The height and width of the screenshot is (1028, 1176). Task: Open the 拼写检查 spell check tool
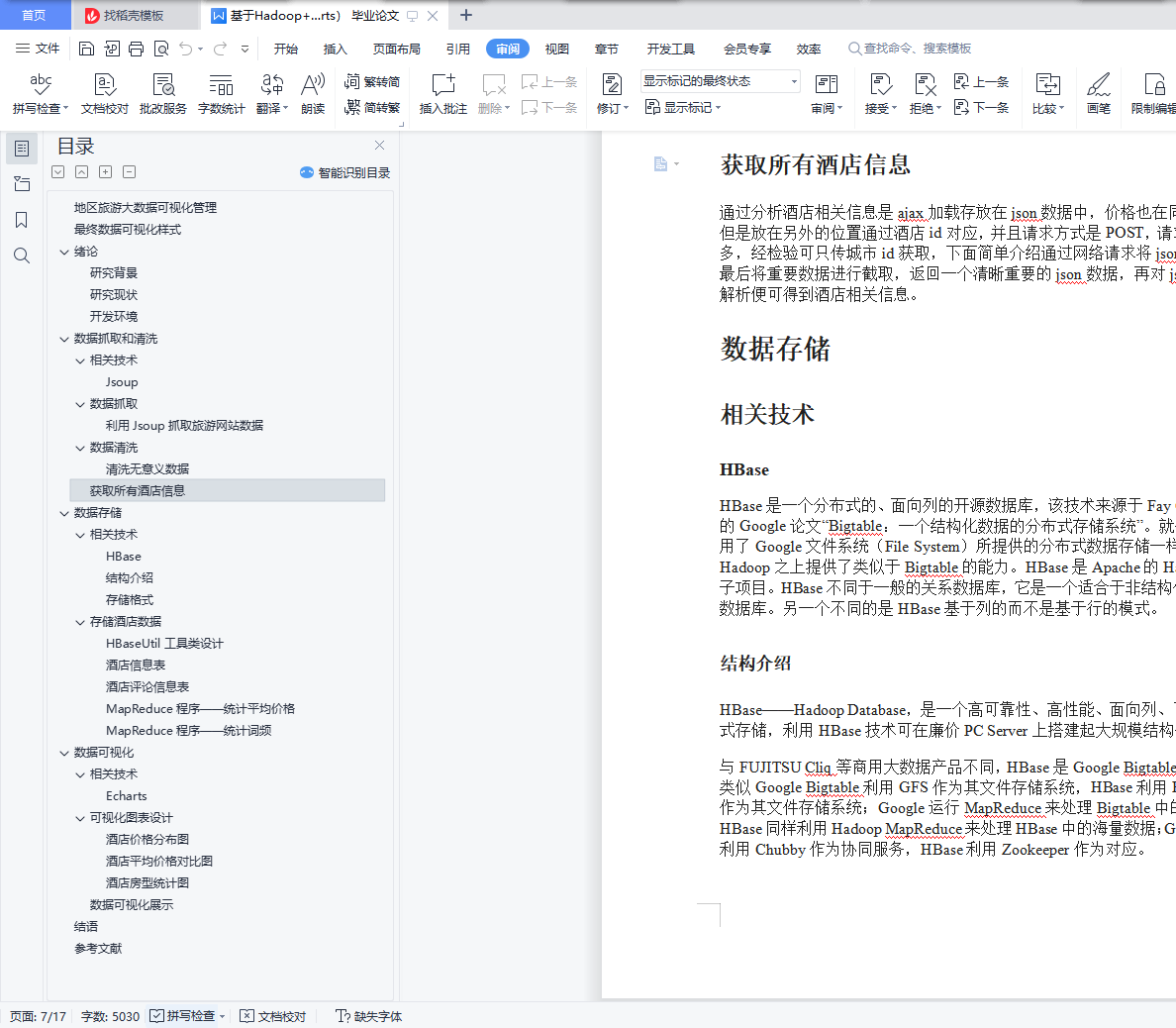pyautogui.click(x=41, y=94)
